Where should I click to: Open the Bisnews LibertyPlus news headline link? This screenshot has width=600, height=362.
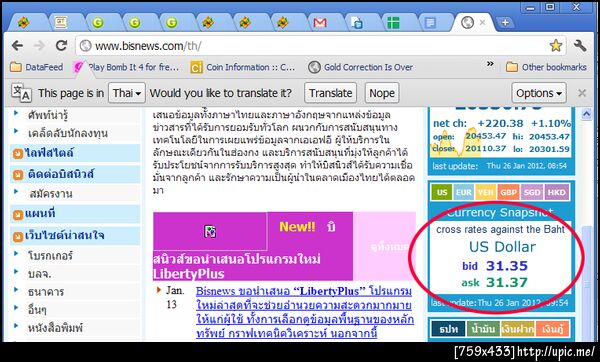305,312
